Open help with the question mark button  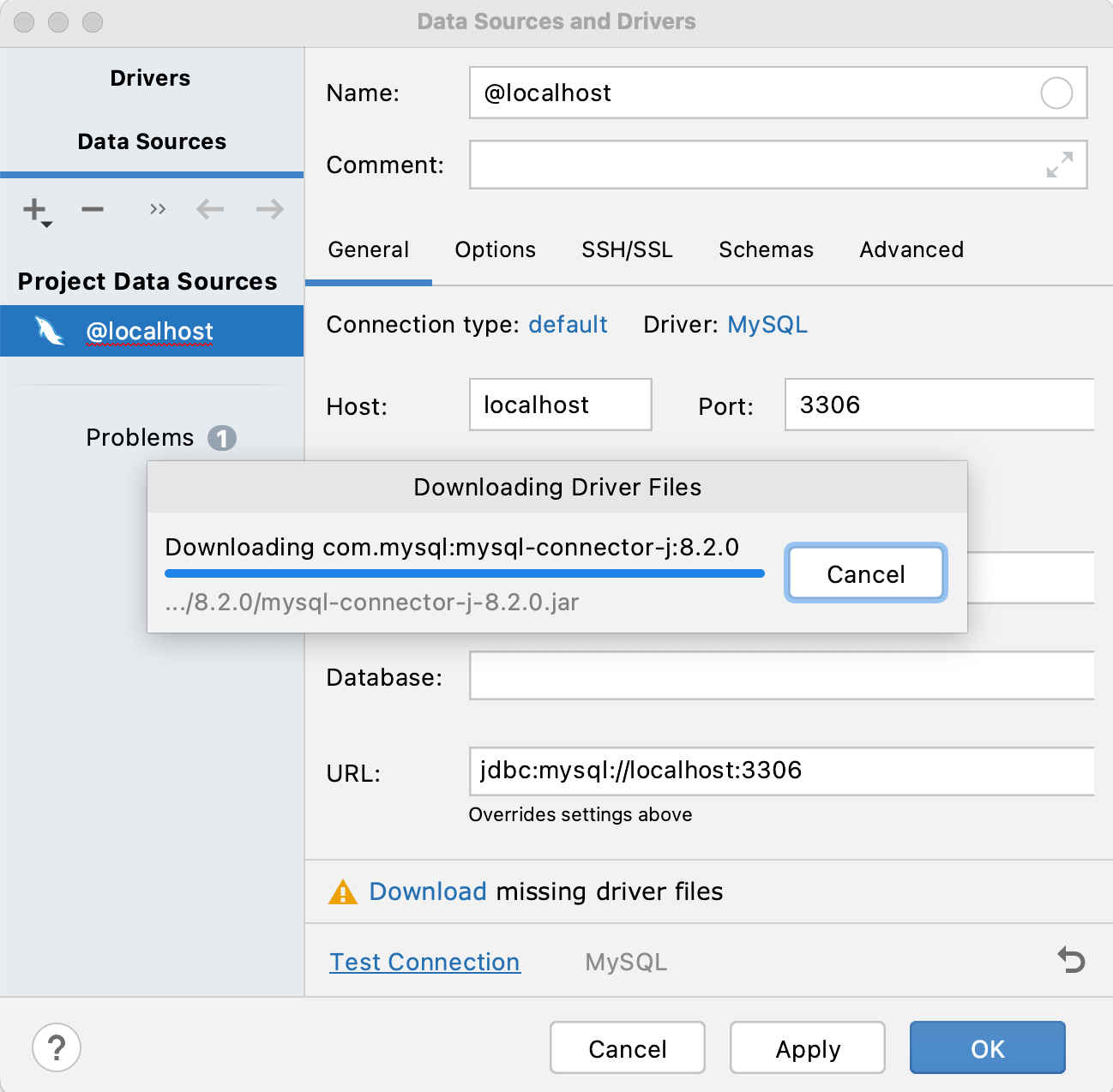coord(57,1047)
